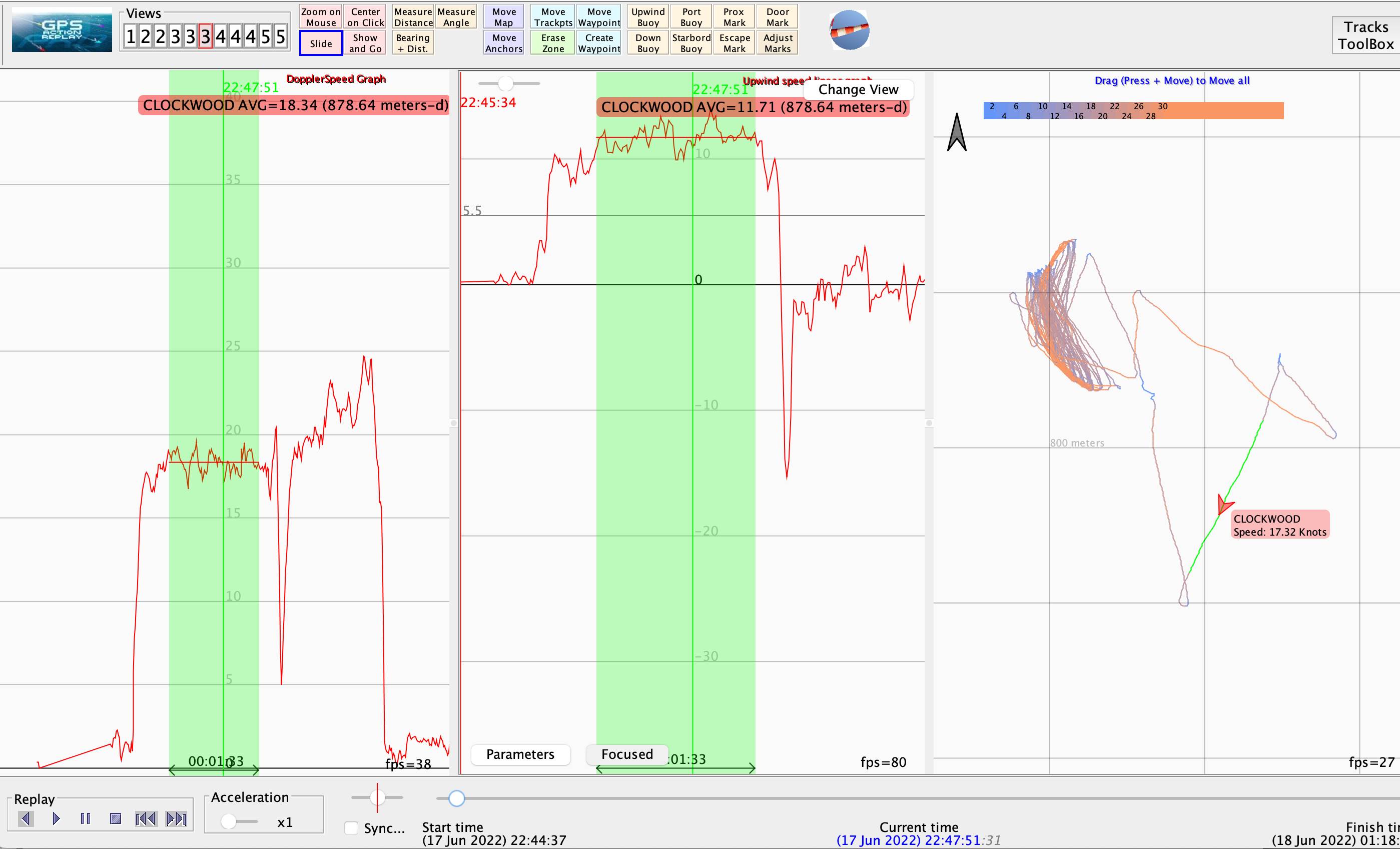Image resolution: width=1400 pixels, height=849 pixels.
Task: Open the Tracks ToolBox panel
Action: coord(1365,35)
